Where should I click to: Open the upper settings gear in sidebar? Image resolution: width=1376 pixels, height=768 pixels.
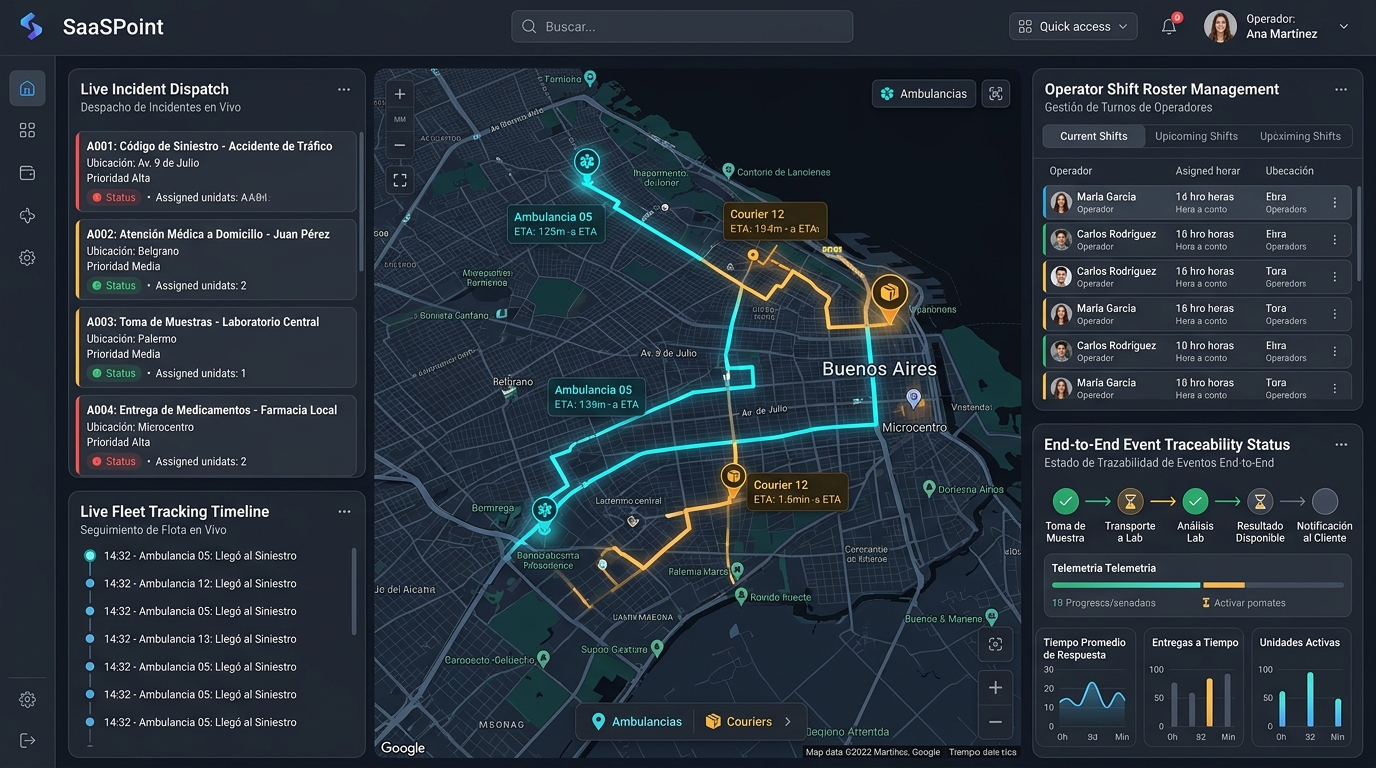point(27,257)
